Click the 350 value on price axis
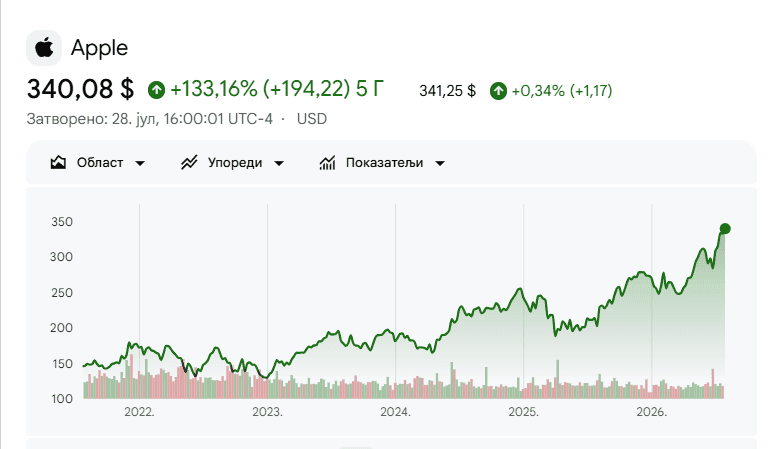The image size is (778, 449). point(62,222)
